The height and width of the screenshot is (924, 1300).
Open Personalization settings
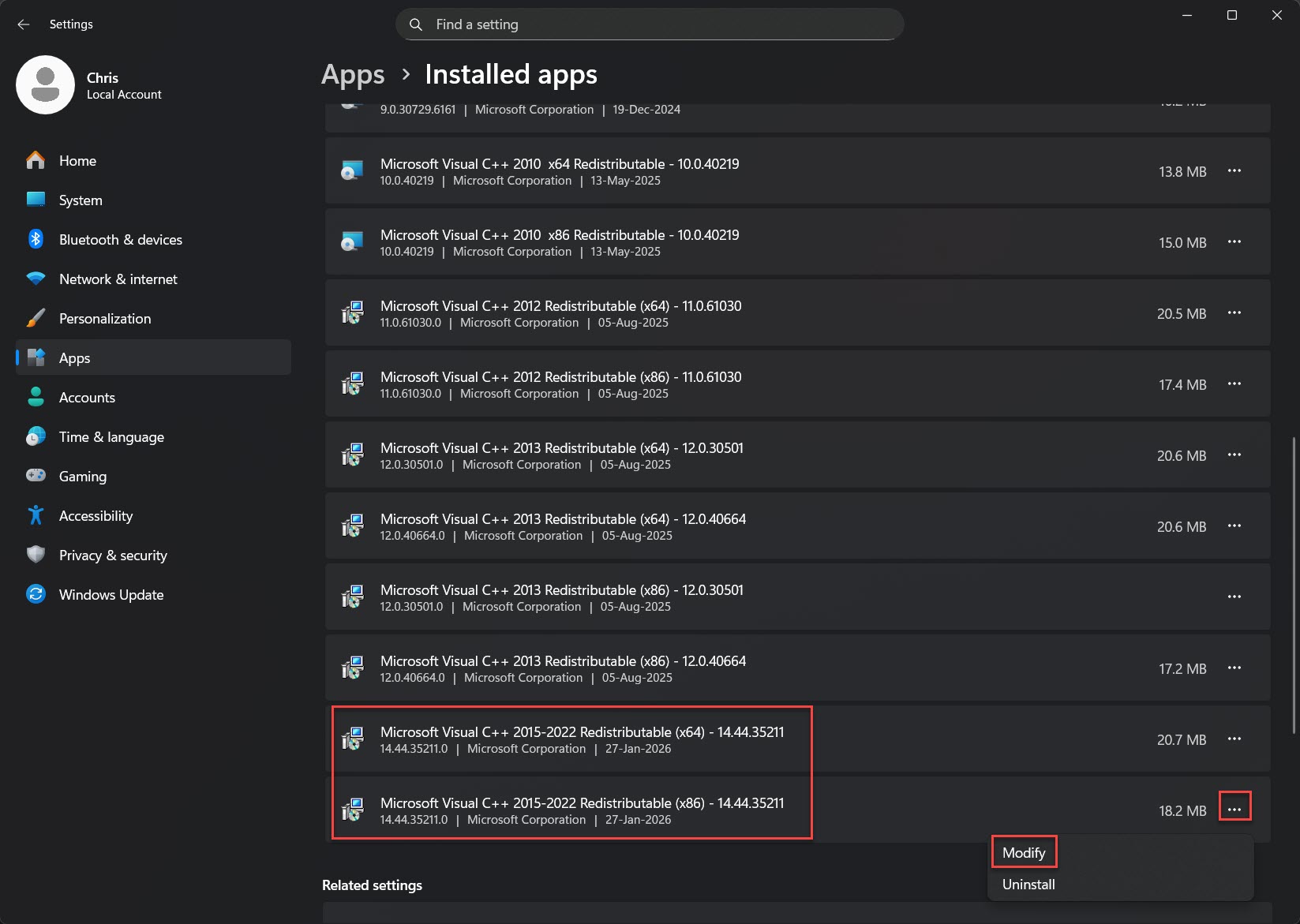(x=104, y=319)
